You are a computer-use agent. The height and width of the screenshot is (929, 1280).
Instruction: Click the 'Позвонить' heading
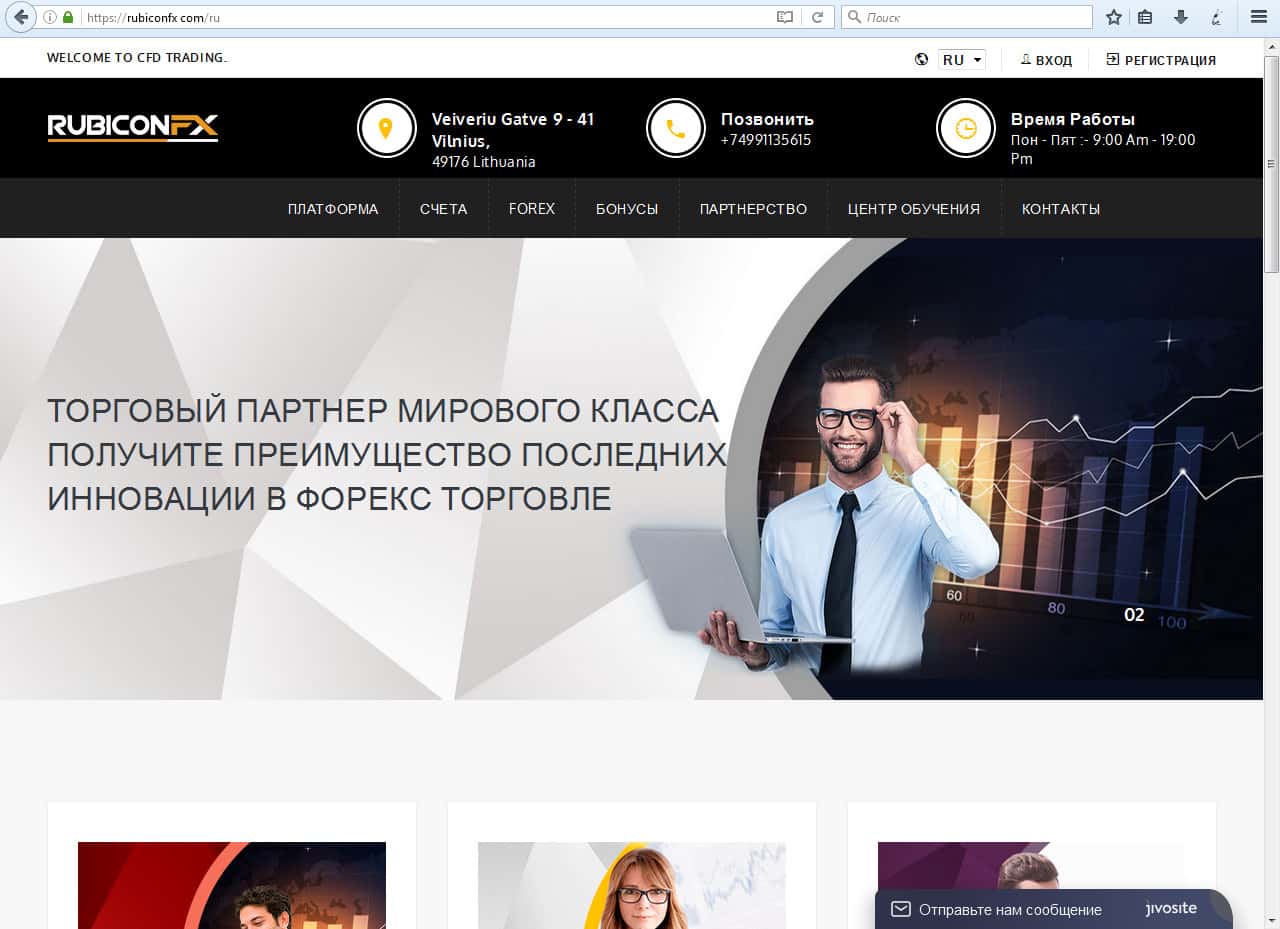coord(767,119)
